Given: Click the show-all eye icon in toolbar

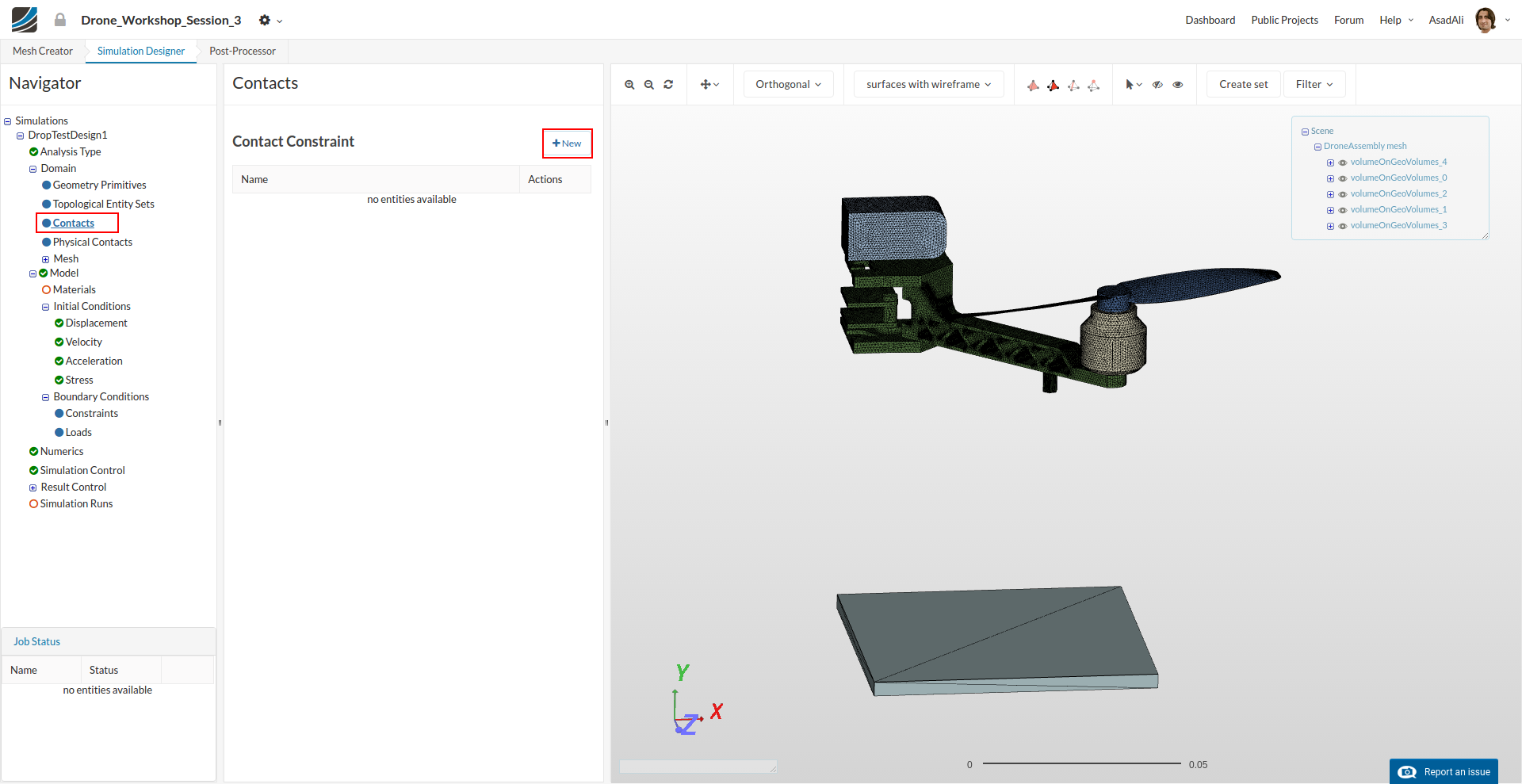Looking at the screenshot, I should tap(1178, 85).
